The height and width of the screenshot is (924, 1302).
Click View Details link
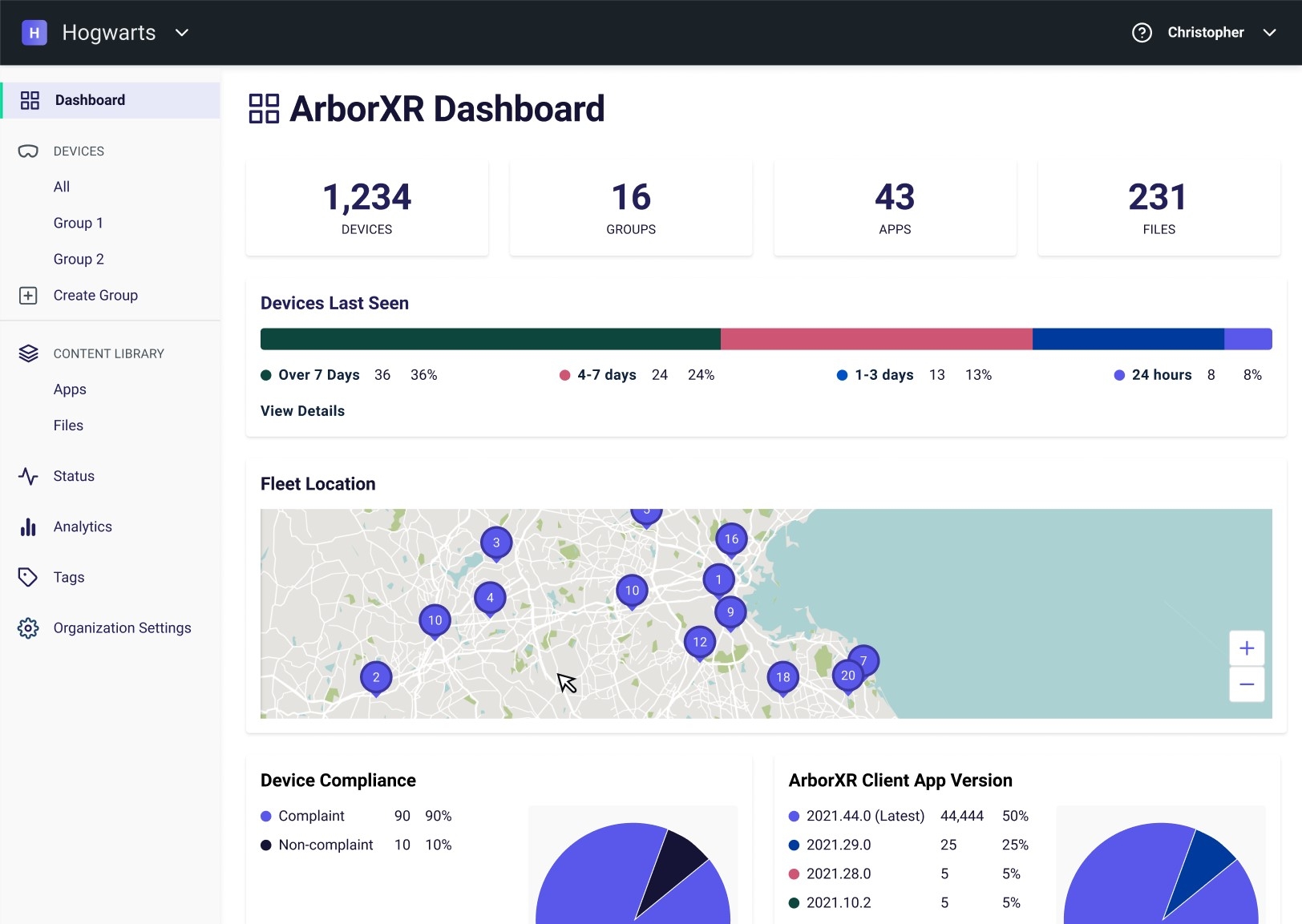[302, 411]
